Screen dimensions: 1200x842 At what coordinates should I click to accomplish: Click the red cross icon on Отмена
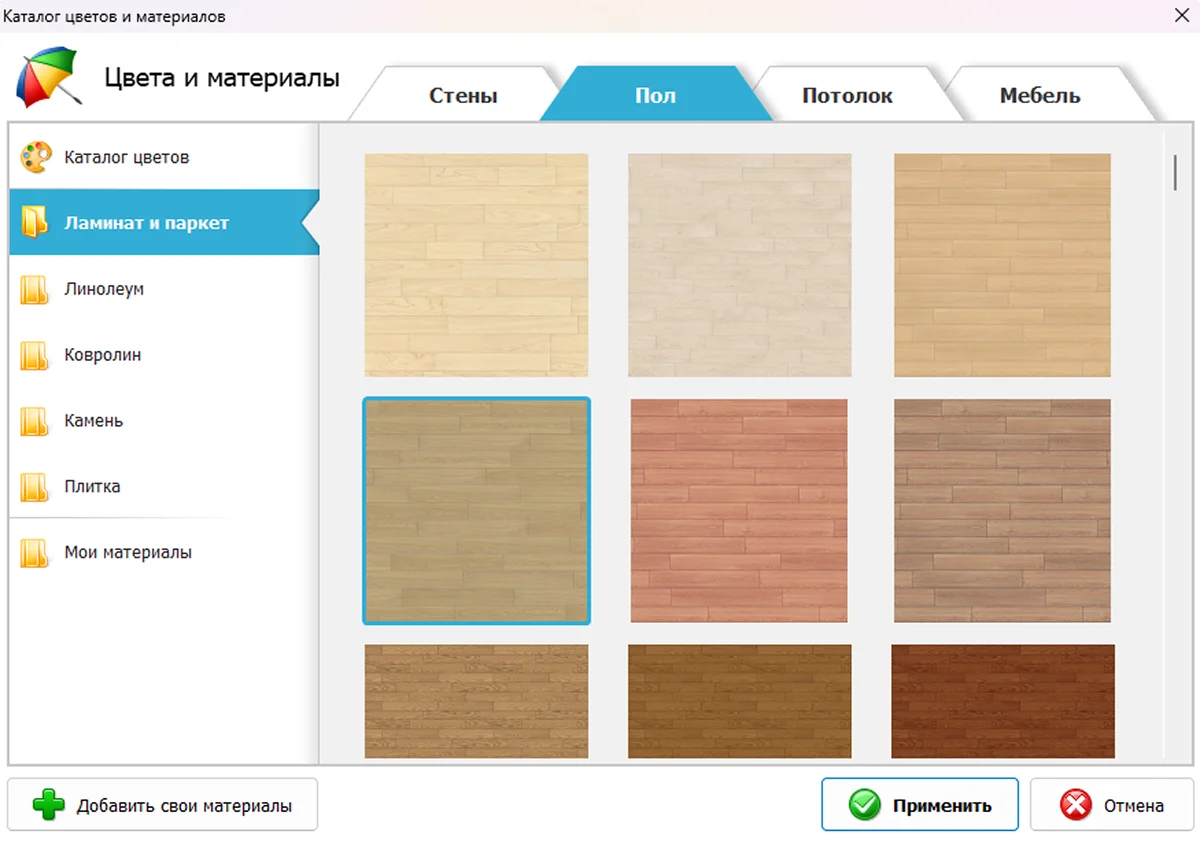pyautogui.click(x=1075, y=805)
